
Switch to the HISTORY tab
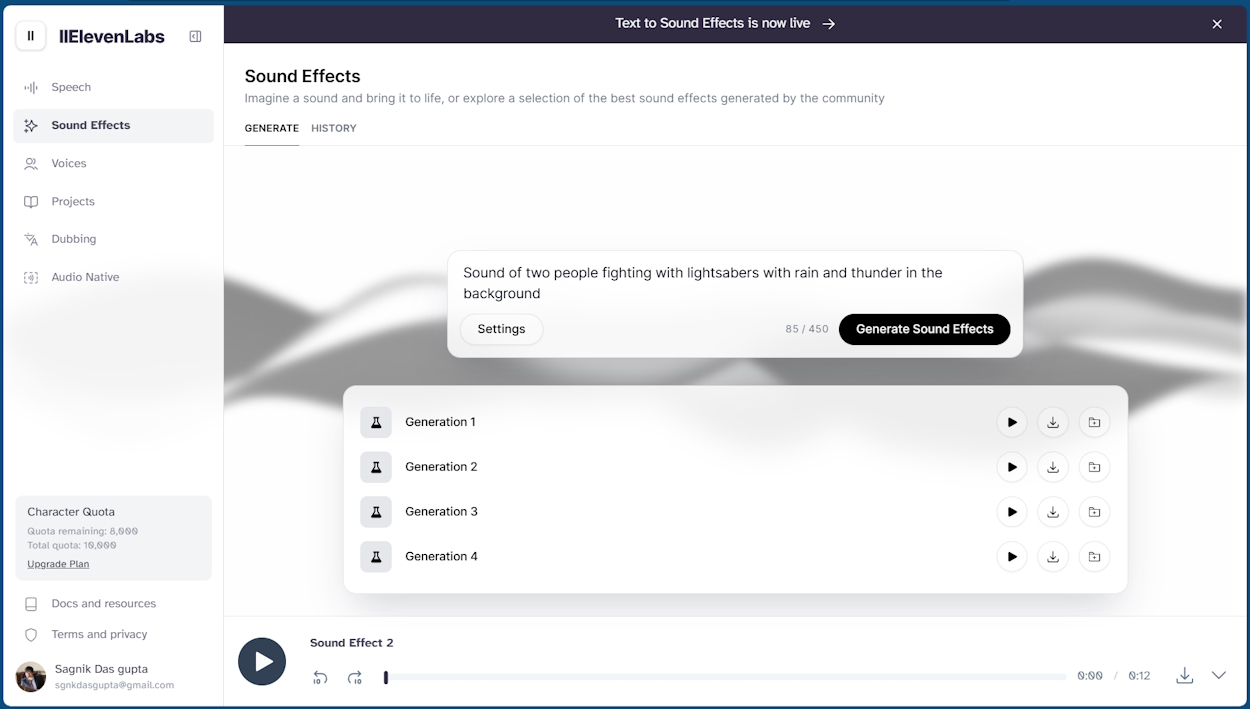tap(333, 128)
